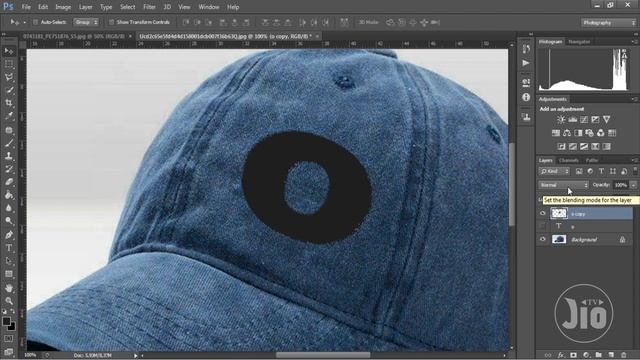Switch to the Navigator tab
The height and width of the screenshot is (360, 640).
579,42
